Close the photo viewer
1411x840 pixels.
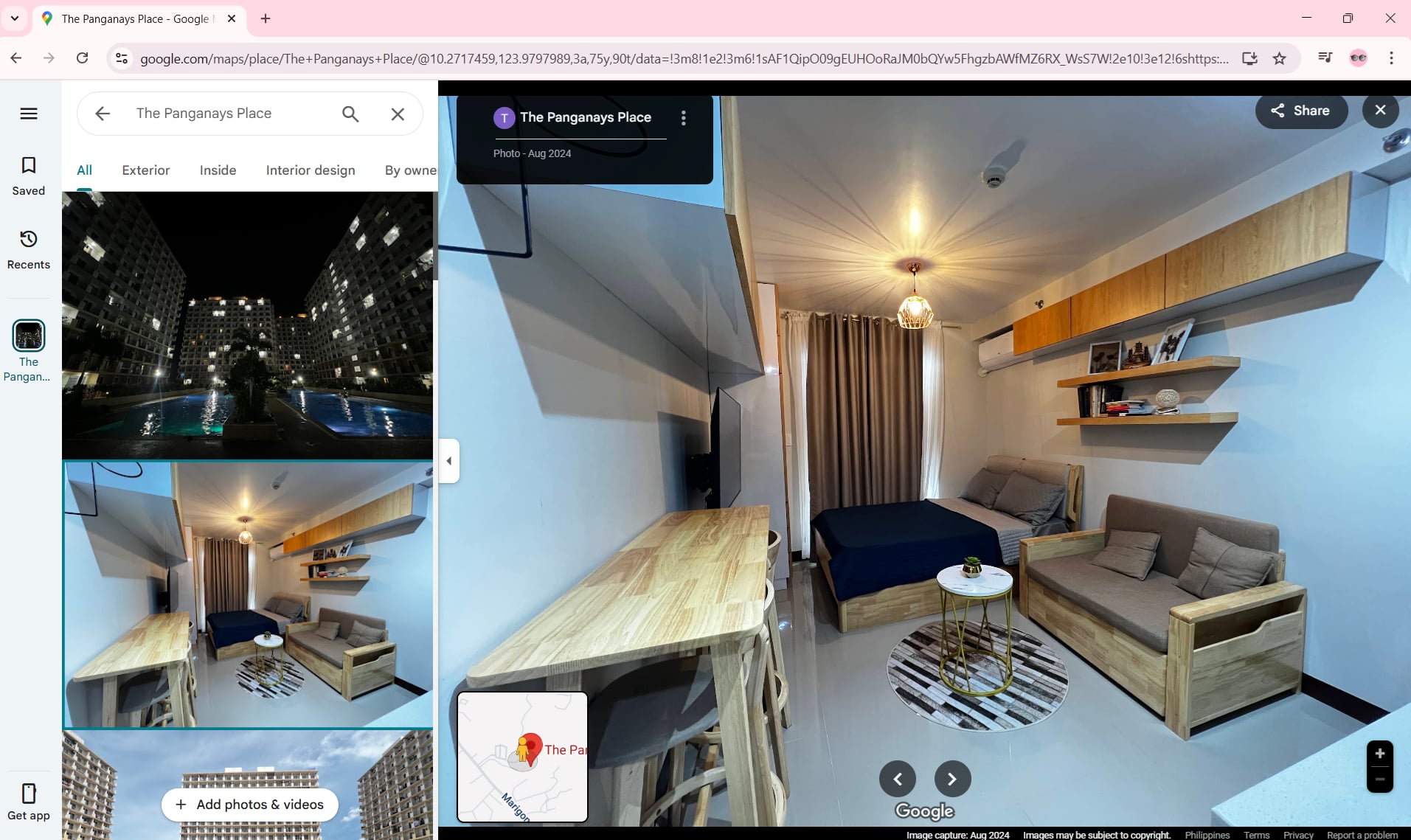pos(1380,111)
